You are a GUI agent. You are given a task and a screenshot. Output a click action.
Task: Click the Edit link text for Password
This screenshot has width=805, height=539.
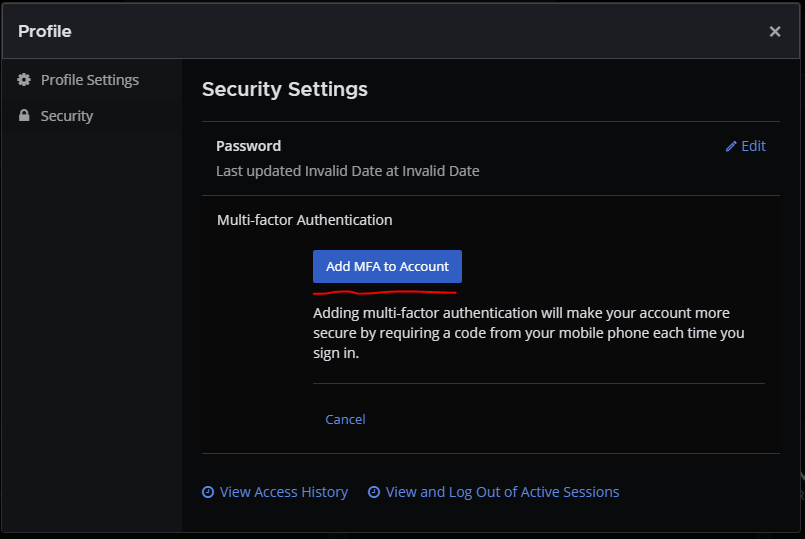tap(753, 146)
